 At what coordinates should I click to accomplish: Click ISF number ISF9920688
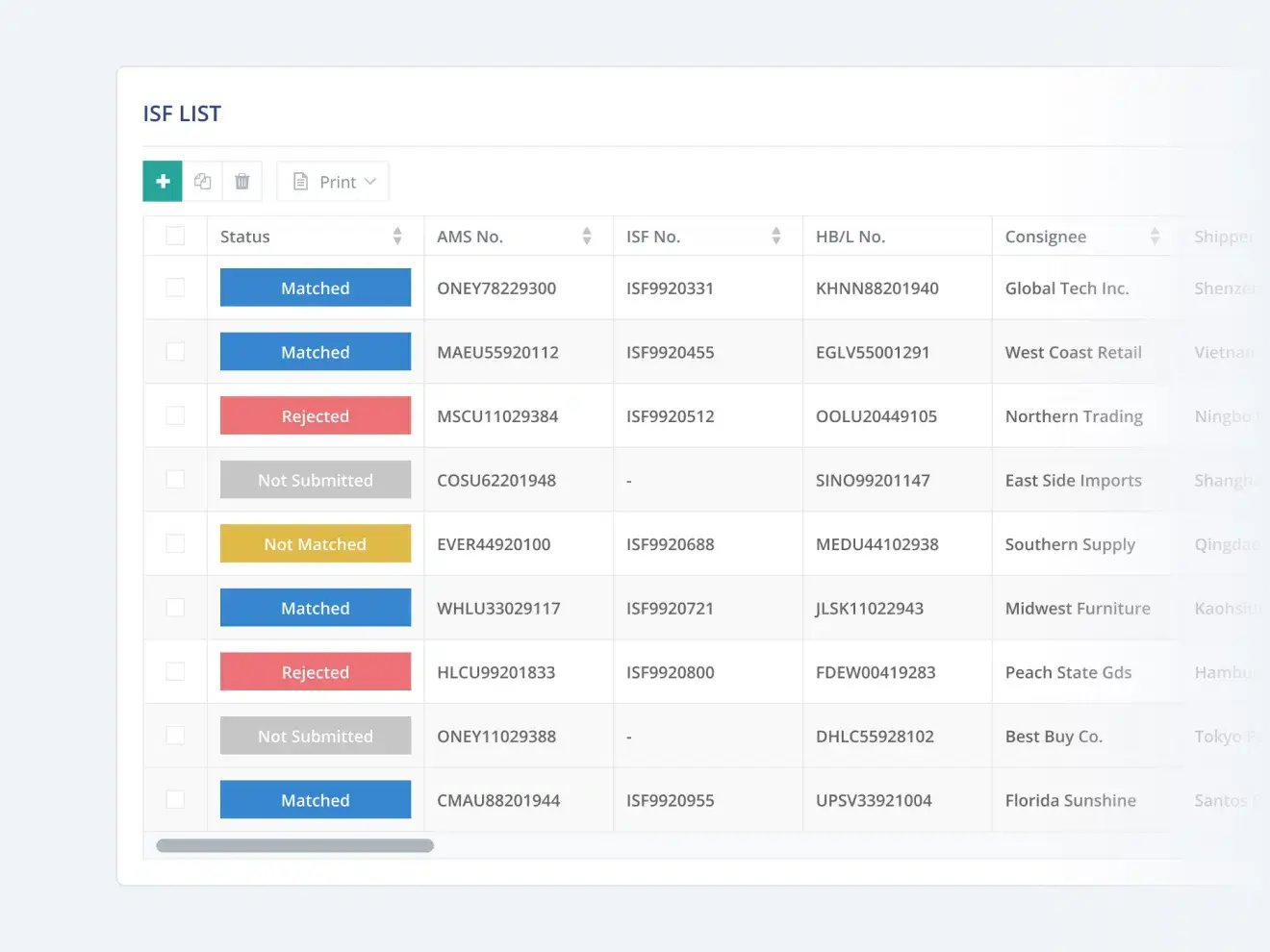pos(671,544)
